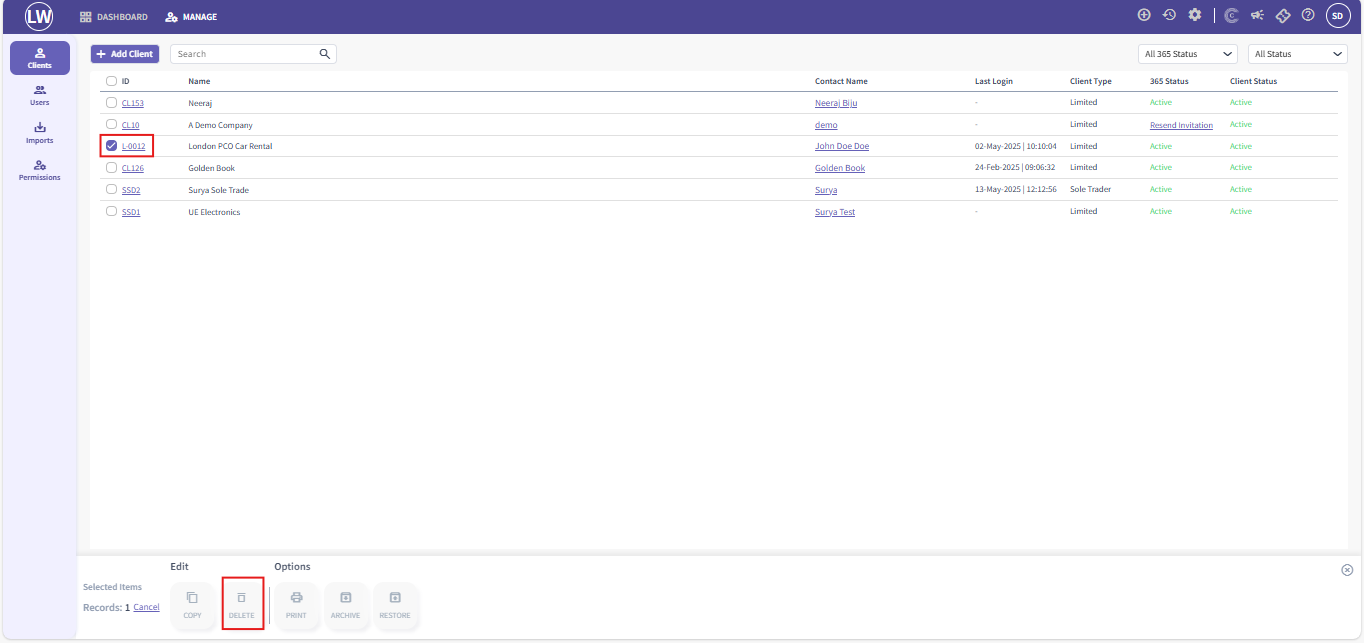Click the Client Type column header

point(1091,81)
